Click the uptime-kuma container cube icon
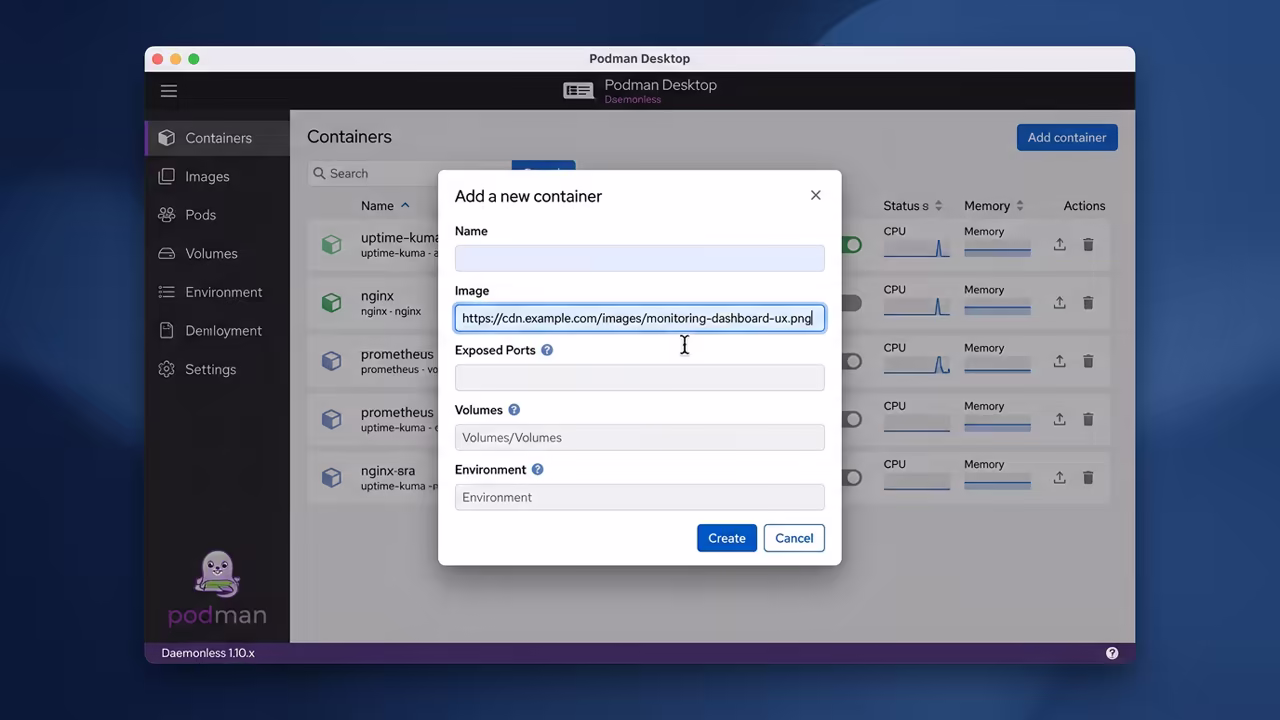The width and height of the screenshot is (1280, 720). click(331, 244)
